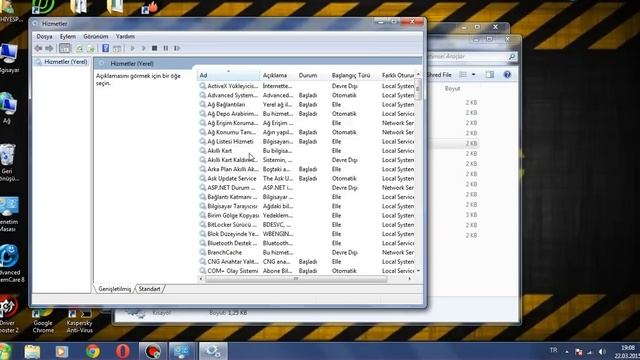Click gear icon of Ask Update Service row
The height and width of the screenshot is (360, 640).
coord(202,178)
